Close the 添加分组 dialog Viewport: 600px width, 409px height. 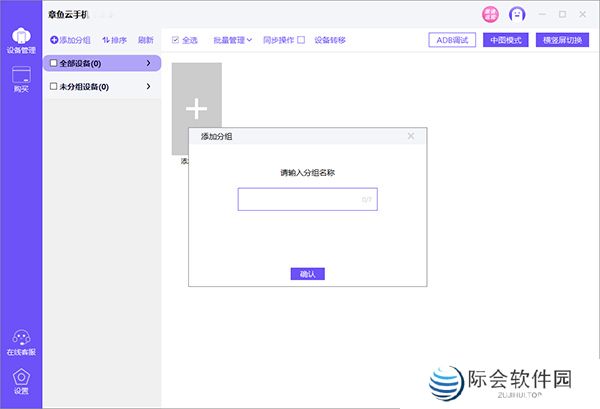(x=411, y=136)
